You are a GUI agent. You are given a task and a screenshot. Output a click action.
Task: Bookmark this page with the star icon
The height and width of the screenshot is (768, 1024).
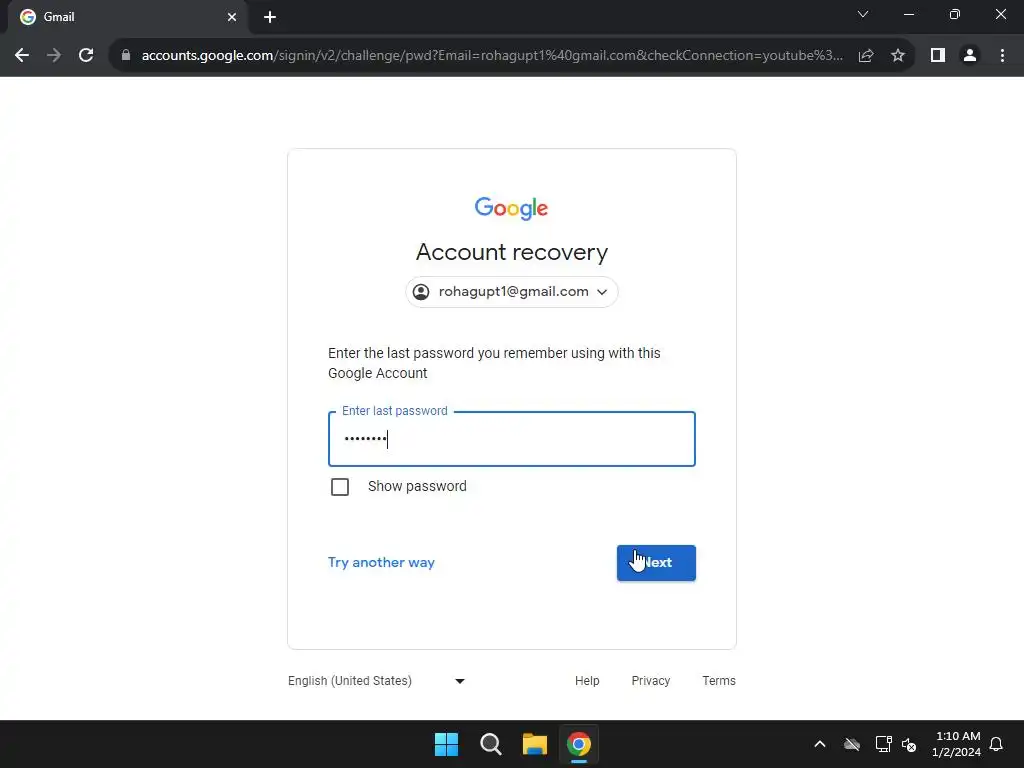[x=898, y=56]
